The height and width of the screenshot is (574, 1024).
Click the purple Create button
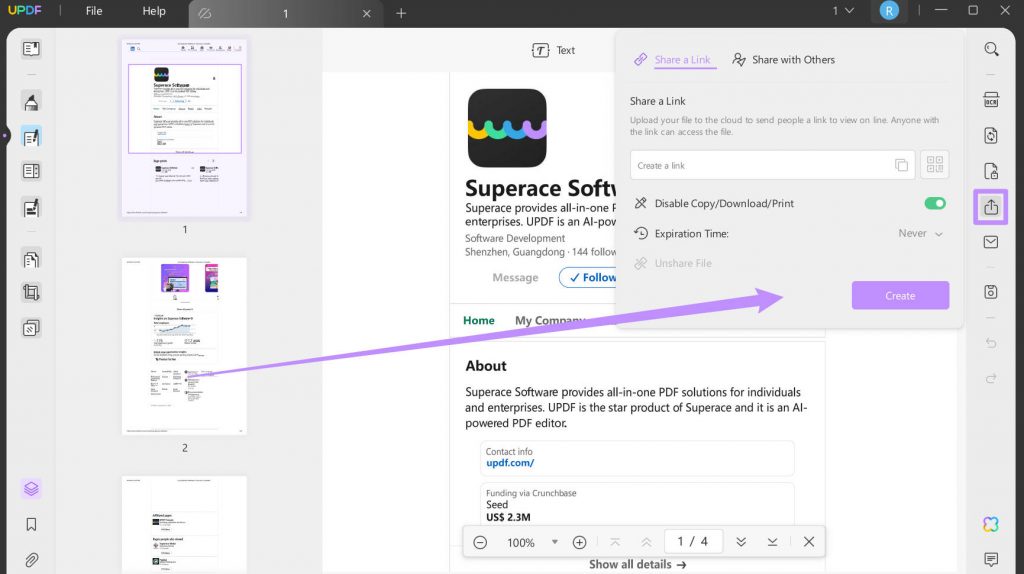pyautogui.click(x=900, y=296)
